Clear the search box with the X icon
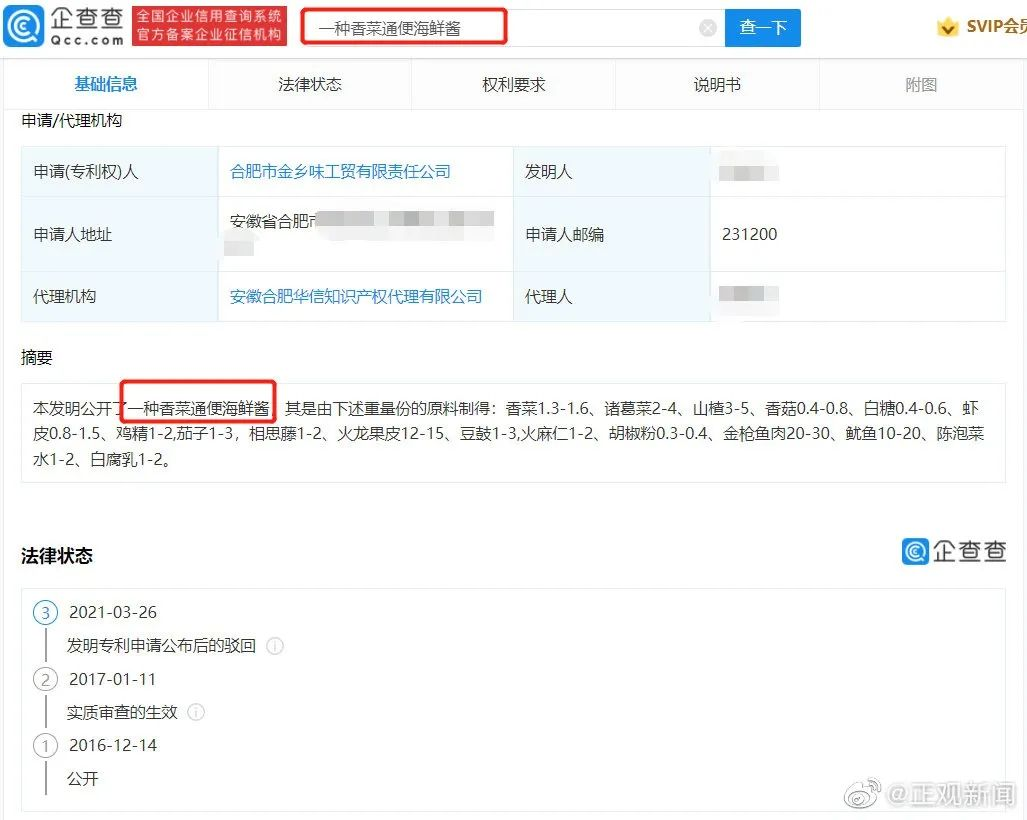Viewport: 1027px width, 820px height. tap(707, 28)
